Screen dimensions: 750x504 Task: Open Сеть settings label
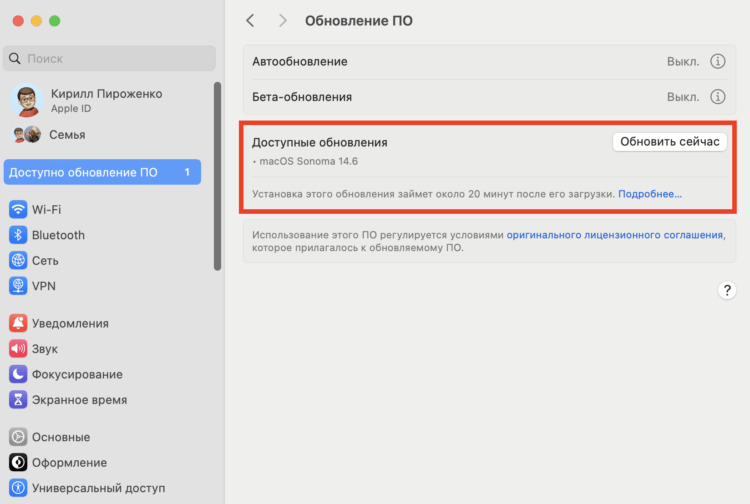click(45, 261)
